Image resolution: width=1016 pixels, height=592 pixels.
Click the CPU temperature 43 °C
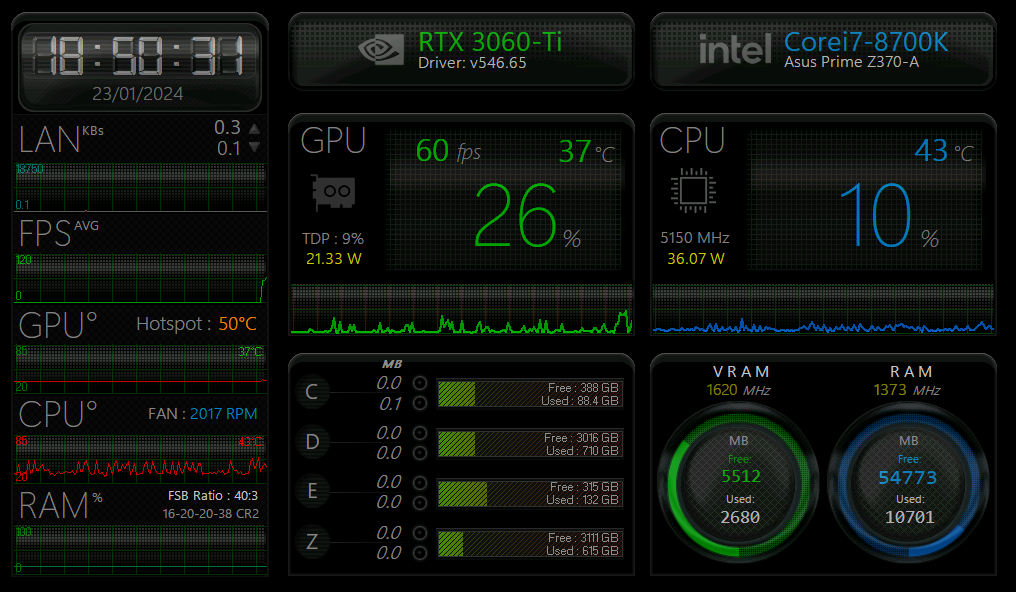click(943, 152)
